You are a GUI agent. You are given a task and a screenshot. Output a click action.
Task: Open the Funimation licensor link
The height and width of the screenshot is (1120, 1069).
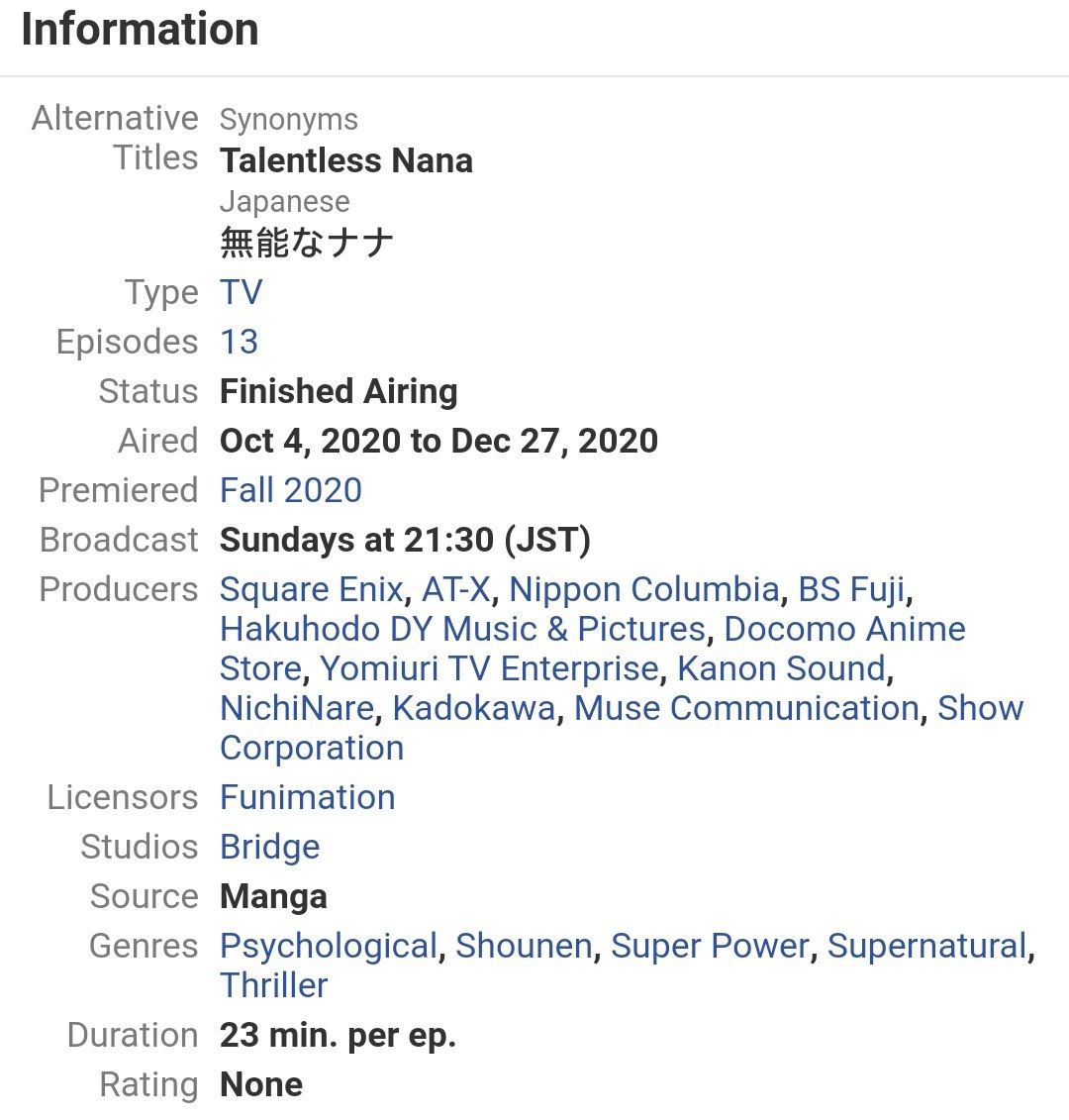click(x=308, y=797)
